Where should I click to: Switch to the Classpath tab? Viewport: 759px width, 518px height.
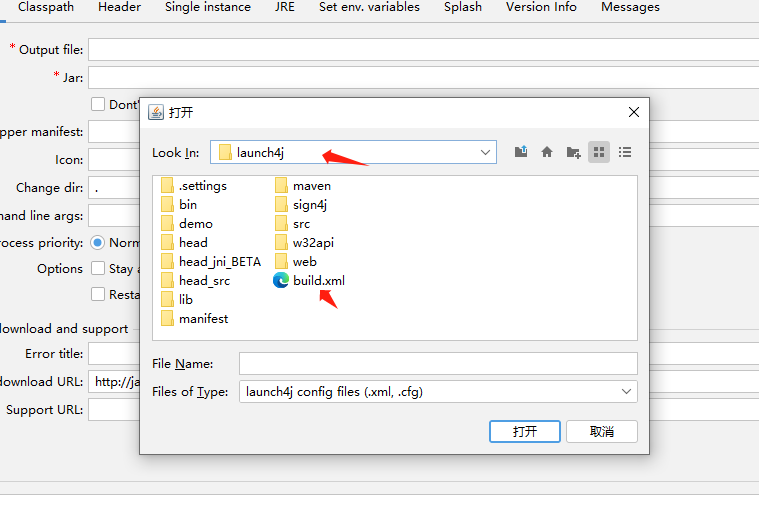pos(46,7)
